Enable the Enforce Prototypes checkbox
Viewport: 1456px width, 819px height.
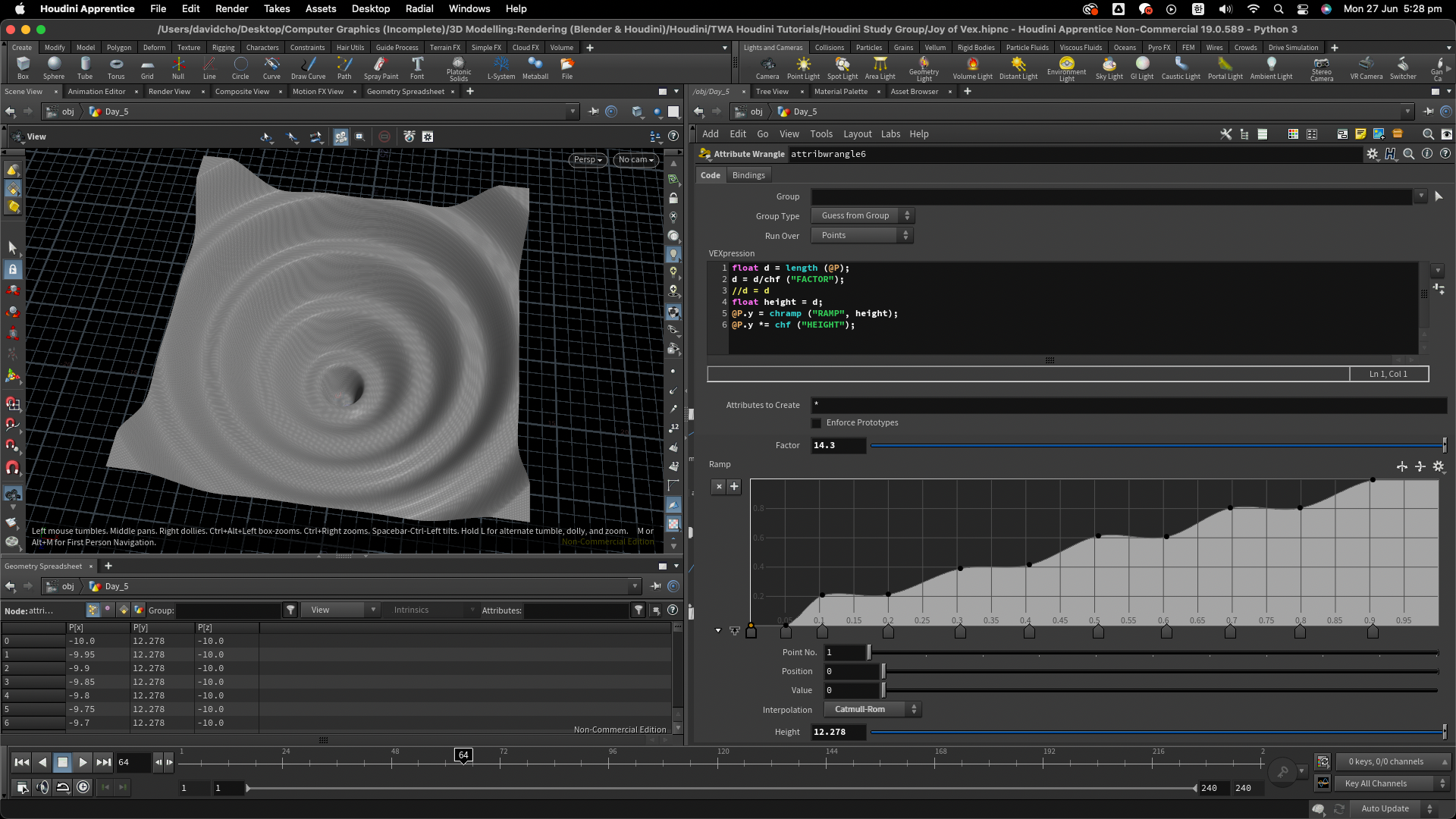pos(817,423)
